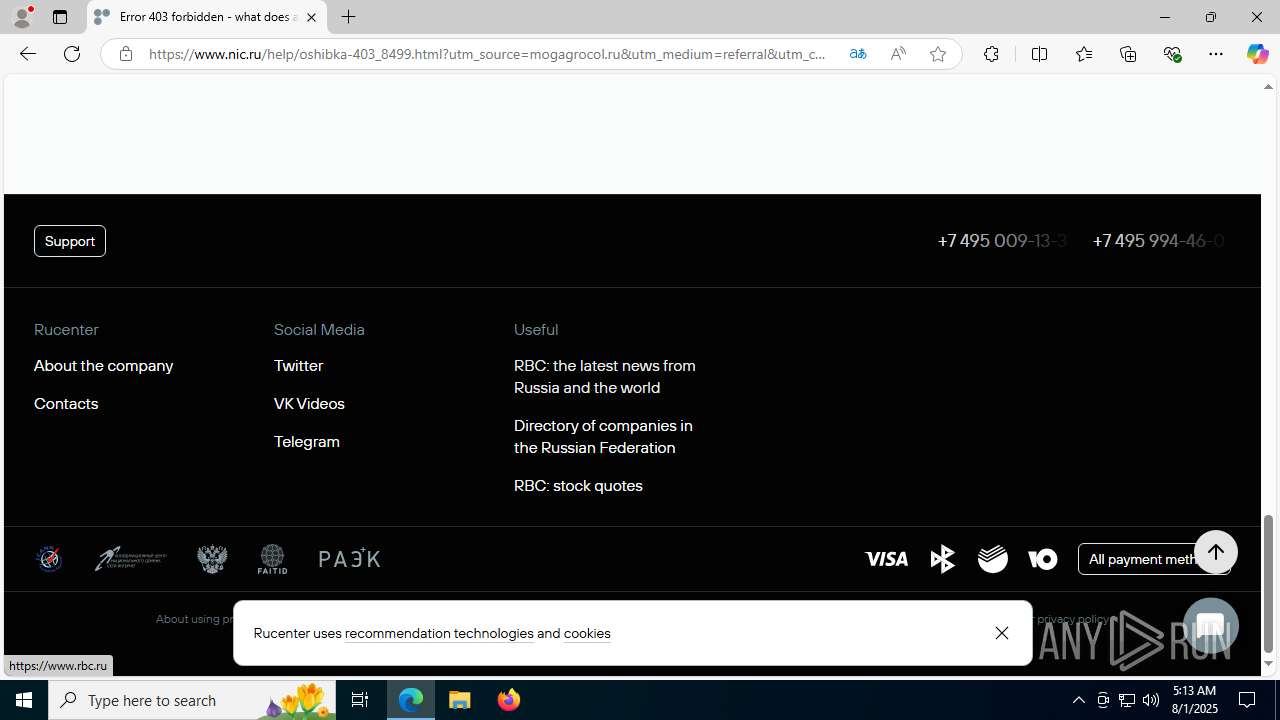Click the coordination center domain logo
Viewport: 1280px width, 720px height.
pos(131,559)
